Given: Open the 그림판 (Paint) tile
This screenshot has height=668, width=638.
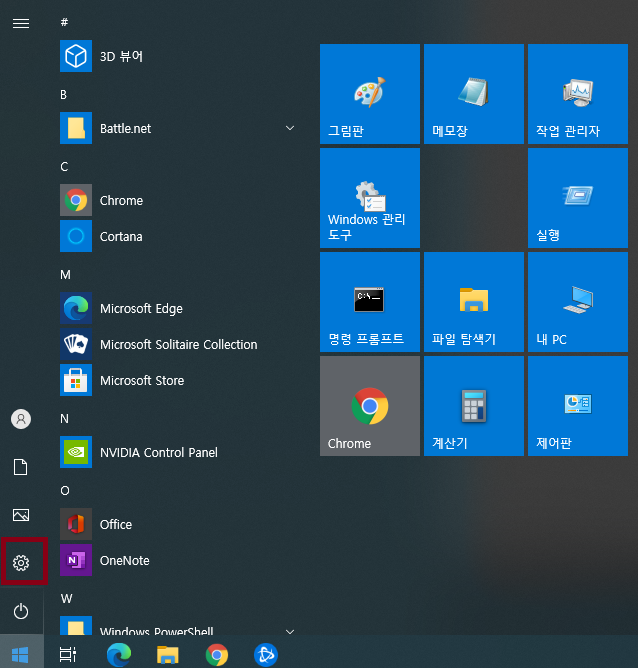Looking at the screenshot, I should [x=370, y=94].
